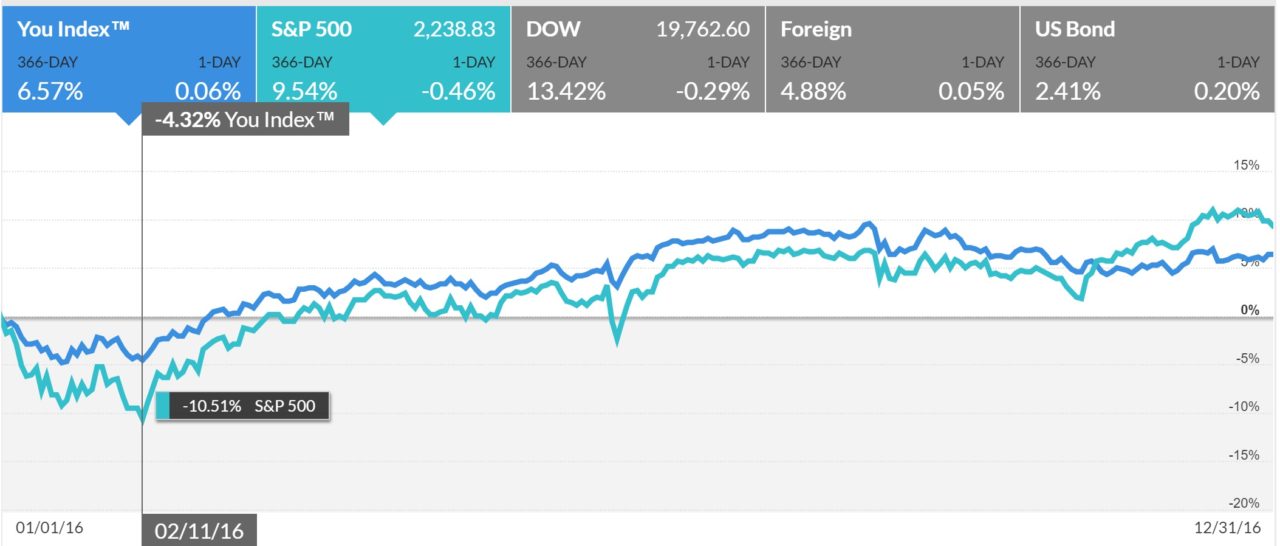Click the S&P 500 value 2,238.83
1280x546 pixels.
(455, 30)
